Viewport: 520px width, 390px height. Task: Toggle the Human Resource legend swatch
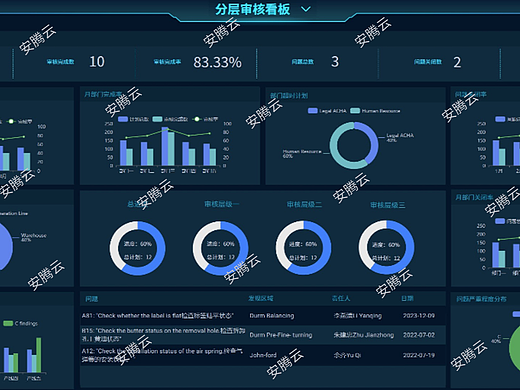[x=355, y=111]
